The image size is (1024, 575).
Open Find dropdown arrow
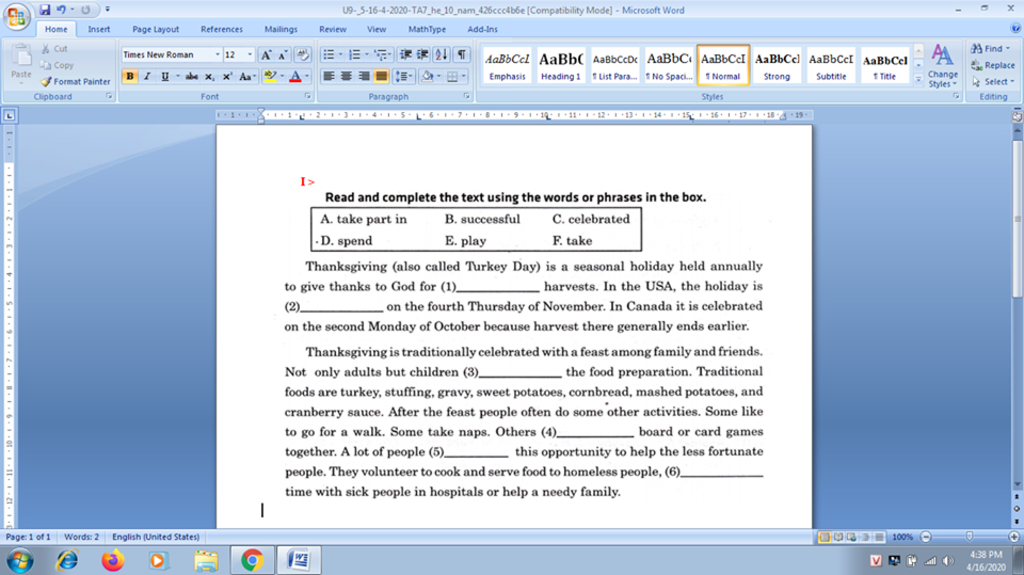click(x=1008, y=48)
